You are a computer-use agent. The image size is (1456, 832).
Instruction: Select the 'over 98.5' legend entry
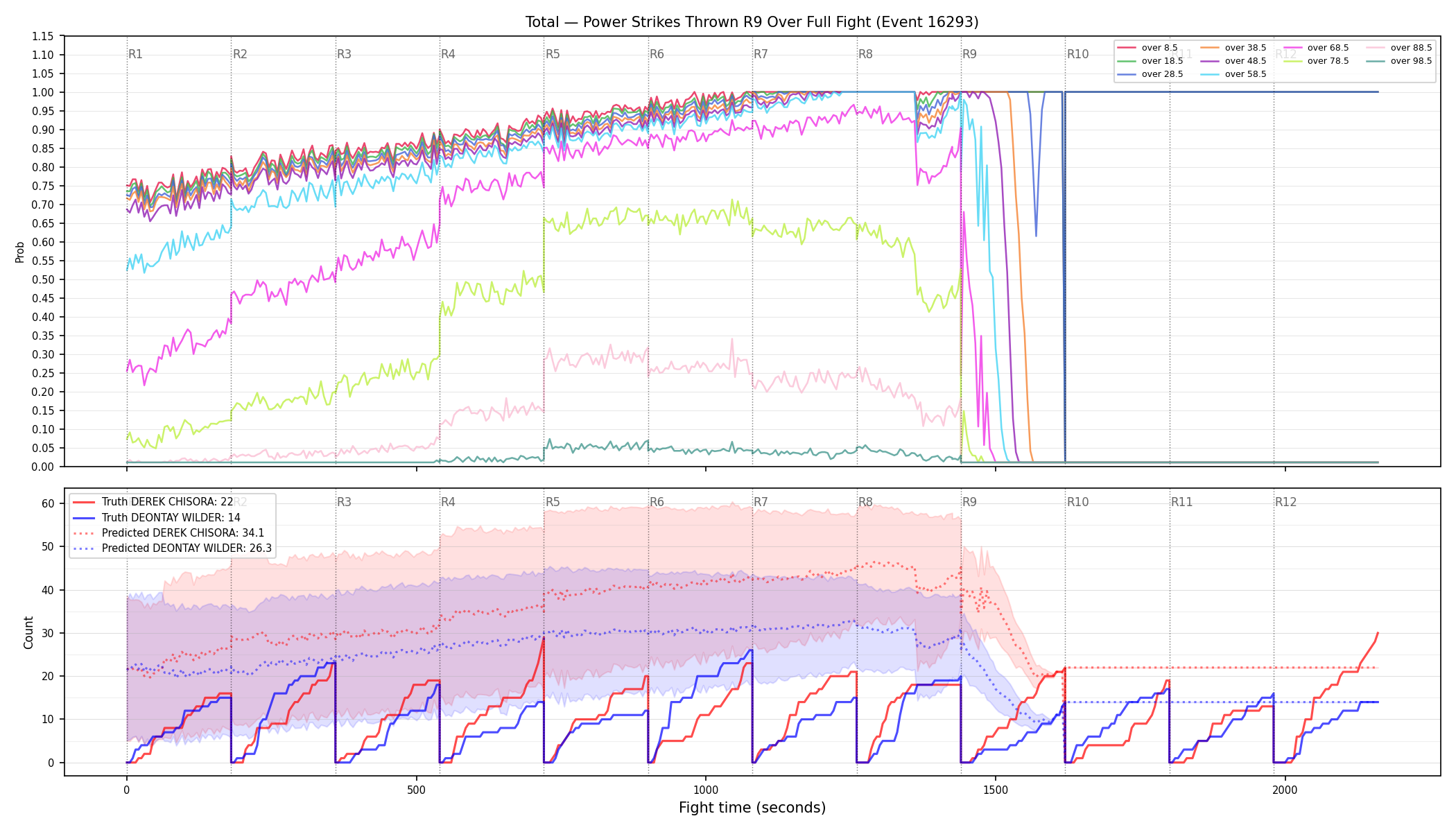[1399, 61]
